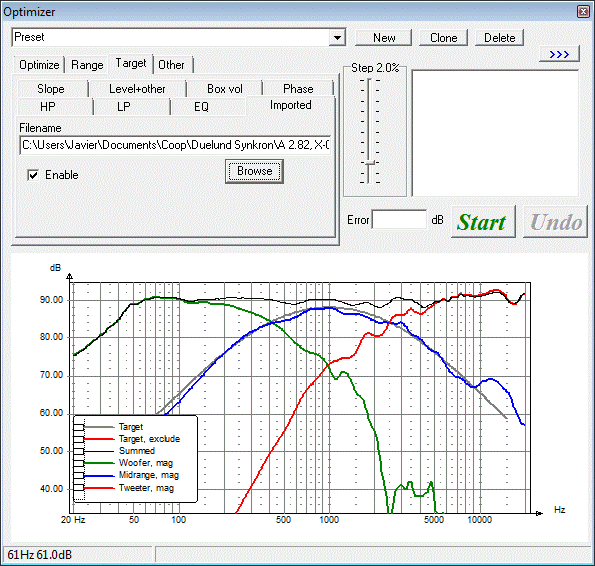Toggle the Midrange, mag legend checkbox

[79, 476]
